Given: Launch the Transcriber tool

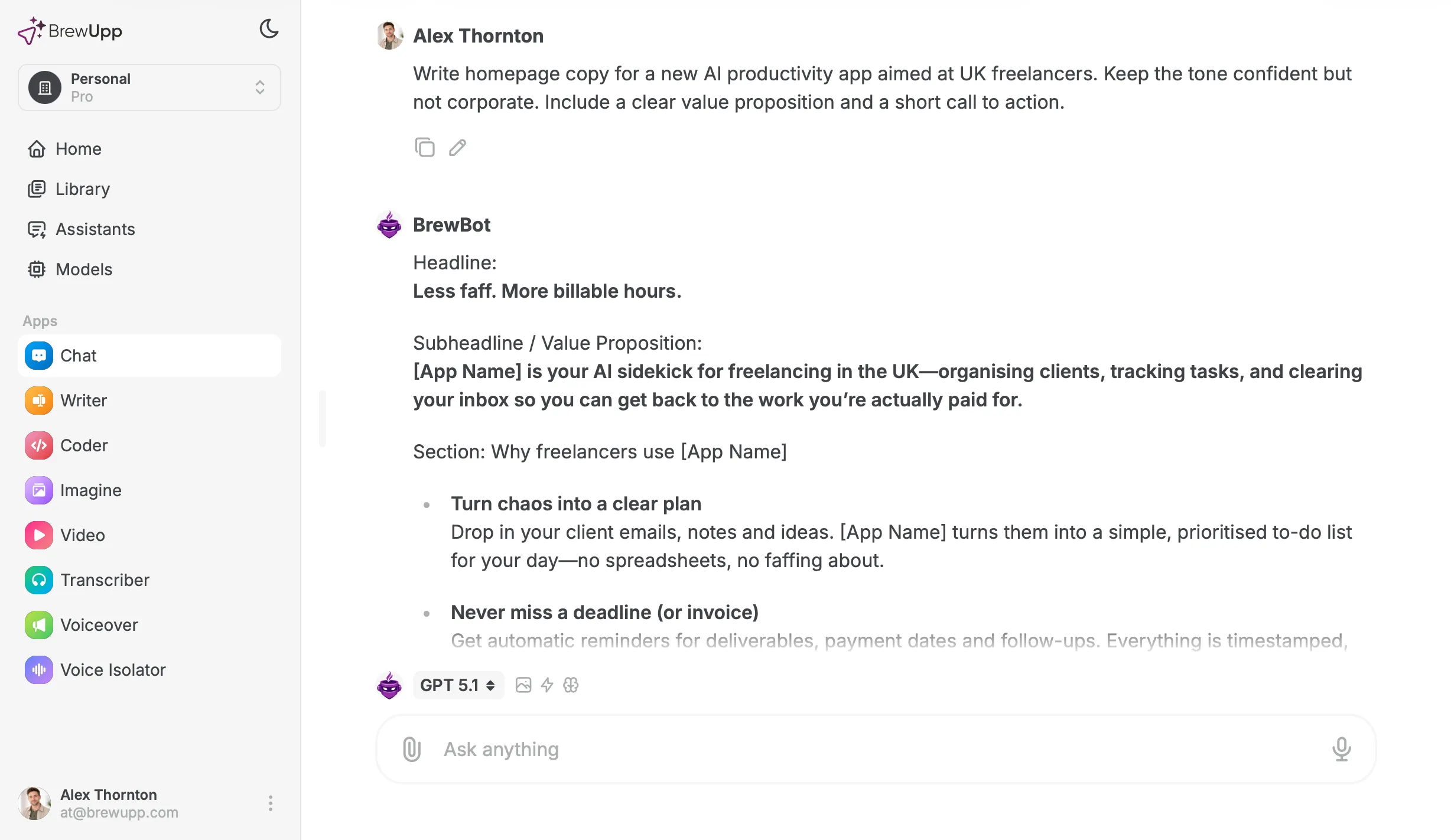Looking at the screenshot, I should point(105,579).
